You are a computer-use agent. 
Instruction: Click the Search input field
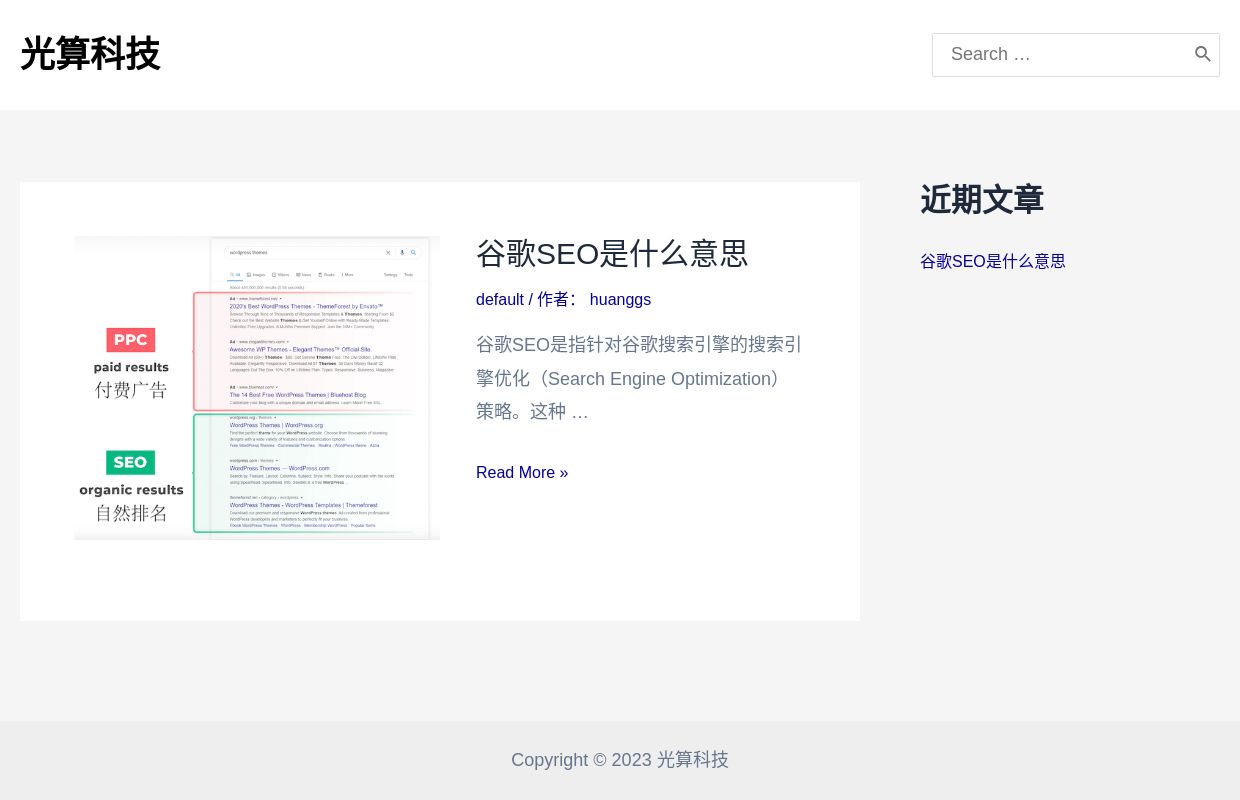[1060, 54]
